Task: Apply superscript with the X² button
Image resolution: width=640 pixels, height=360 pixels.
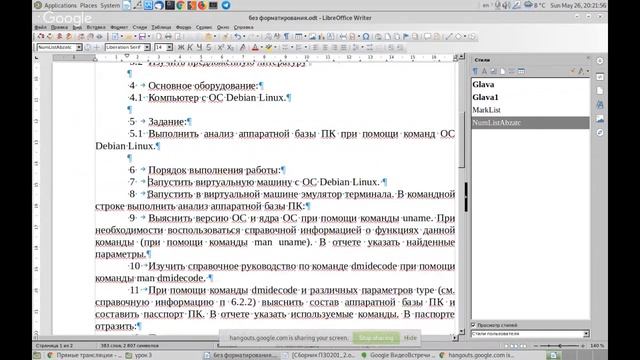Action: [220, 47]
